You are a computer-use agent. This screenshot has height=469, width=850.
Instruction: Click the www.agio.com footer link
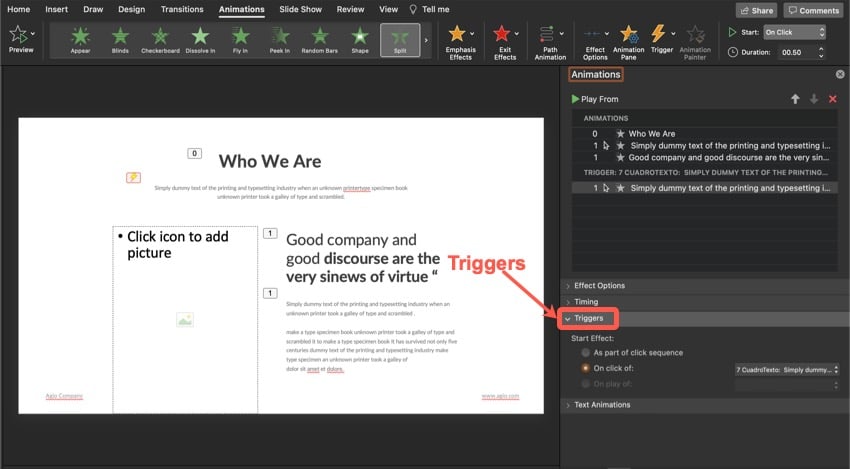[x=500, y=396]
